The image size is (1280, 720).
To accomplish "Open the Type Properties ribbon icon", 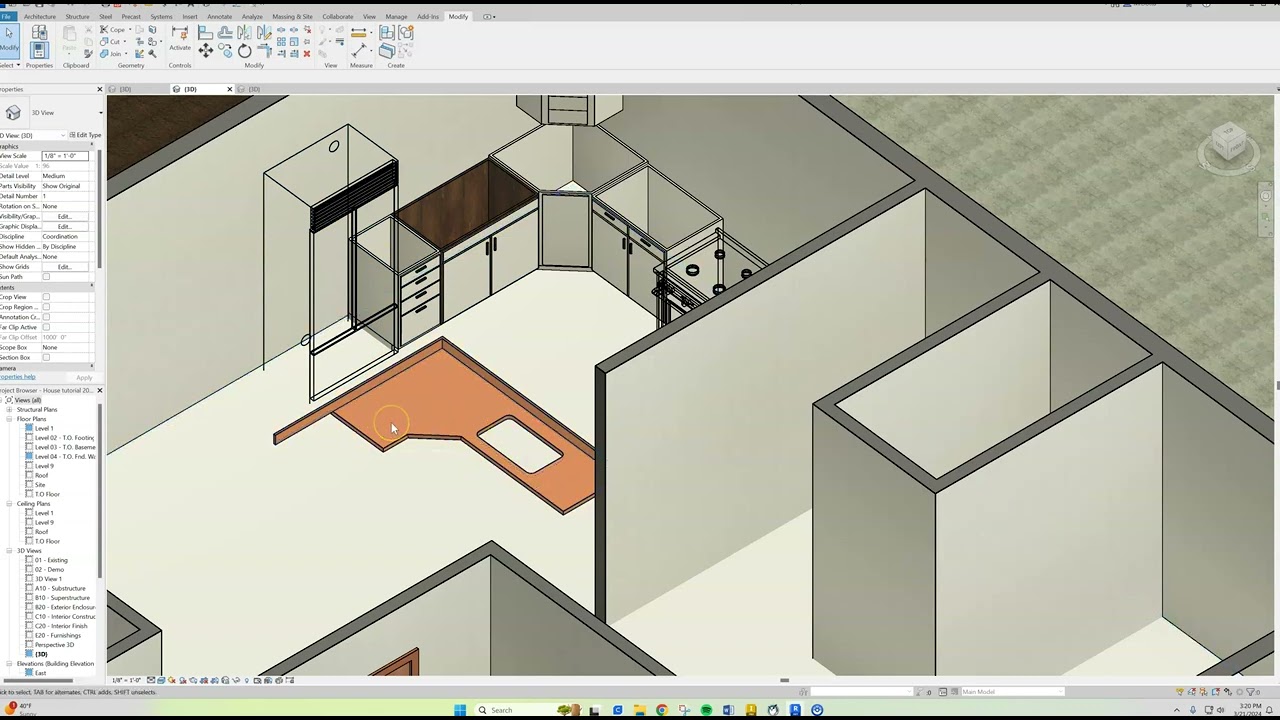I will pyautogui.click(x=40, y=32).
